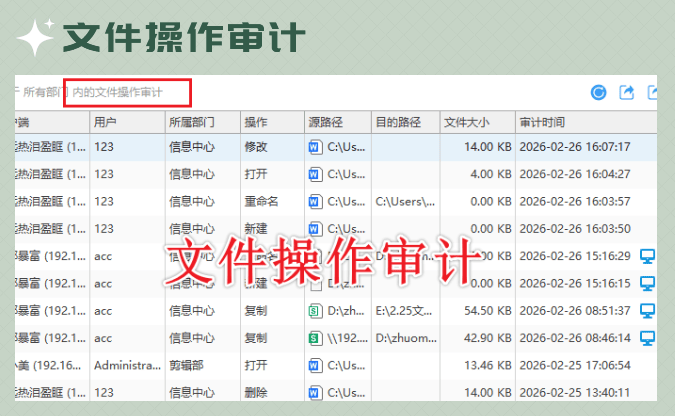This screenshot has height=416, width=675.
Task: Click Excel file icon in 08:46:14 row
Action: point(315,338)
